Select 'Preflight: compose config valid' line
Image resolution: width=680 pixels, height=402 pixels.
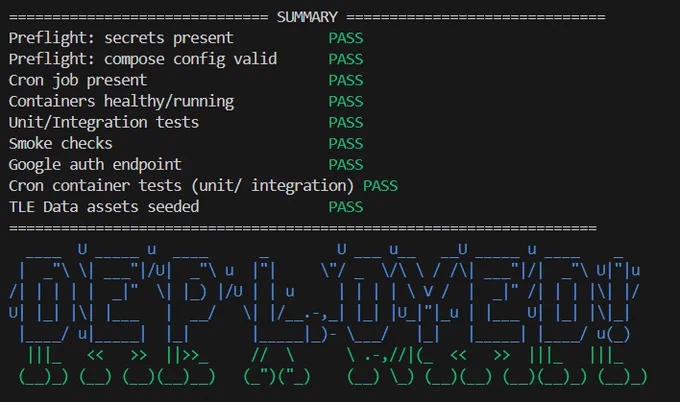coord(143,59)
